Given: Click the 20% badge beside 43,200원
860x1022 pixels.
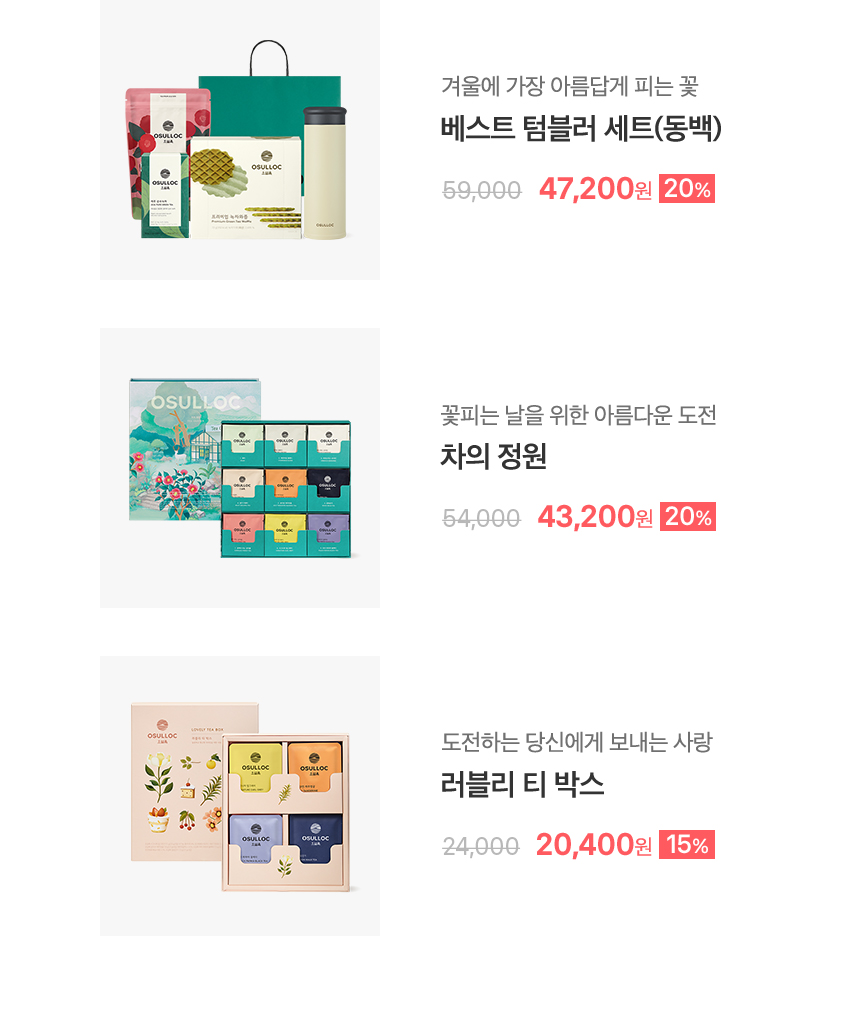Looking at the screenshot, I should [x=687, y=516].
